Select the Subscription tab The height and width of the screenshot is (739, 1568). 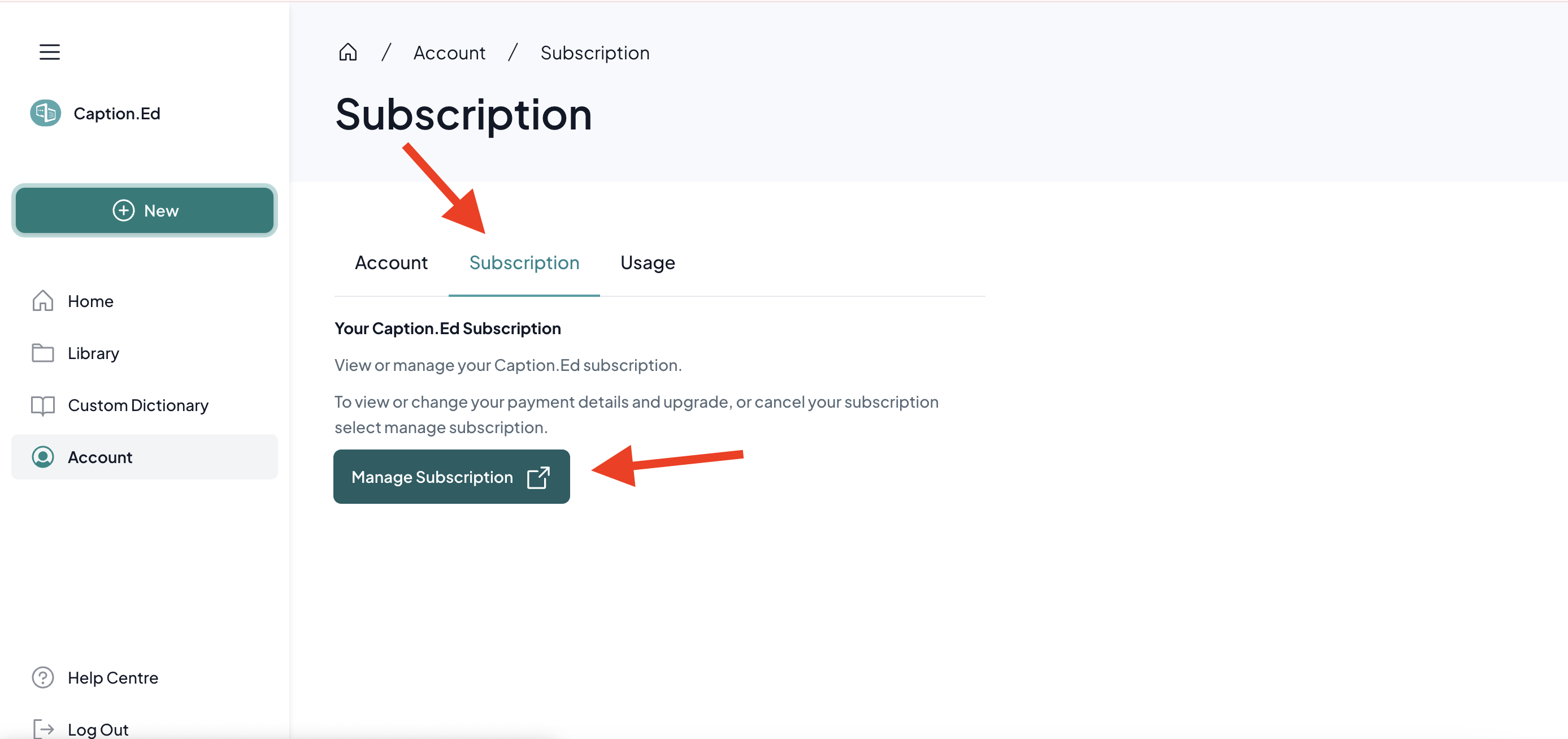[x=524, y=262]
